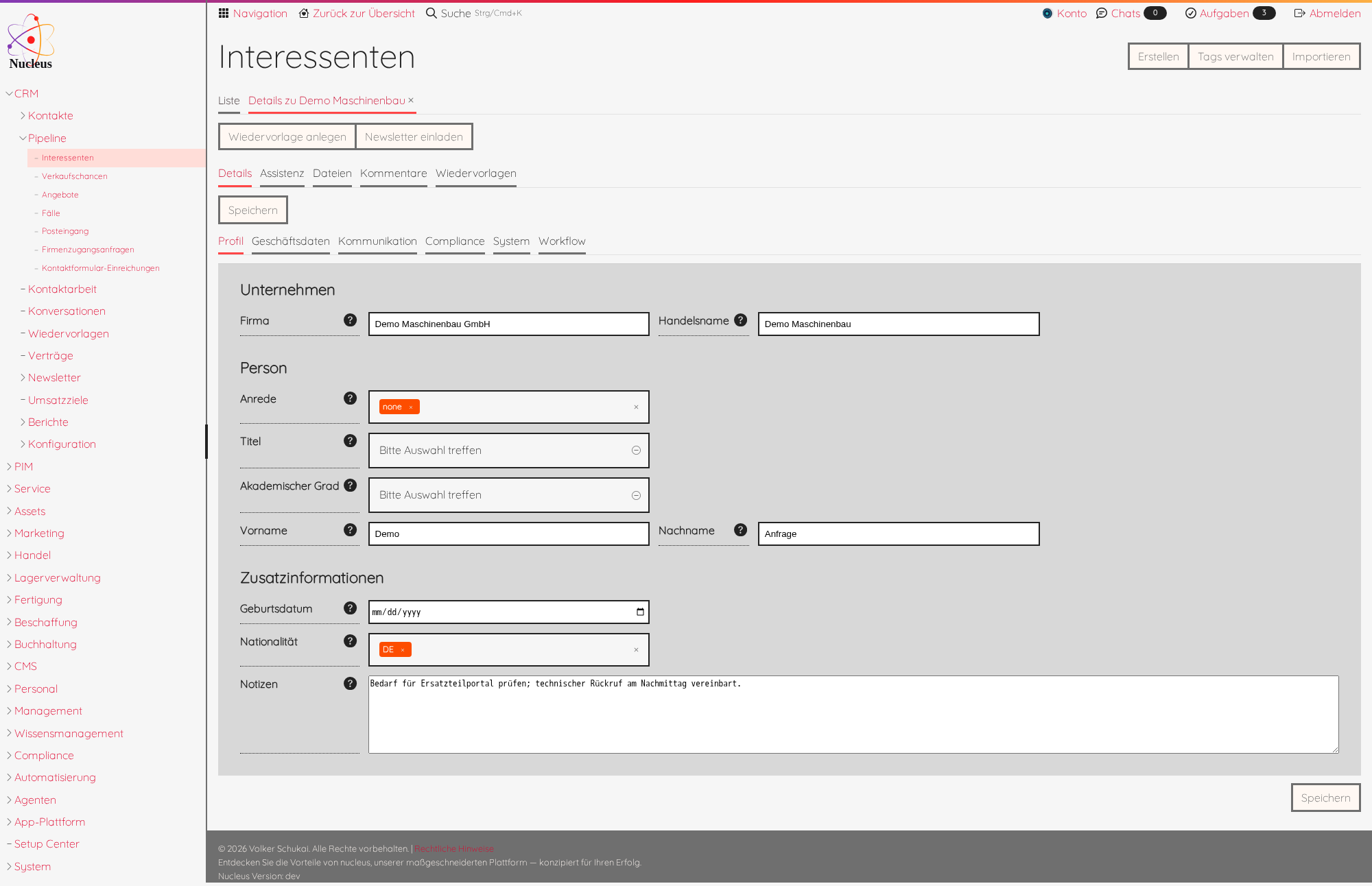Click the bottom-right Speichern button
The height and width of the screenshot is (886, 1372).
(x=1325, y=798)
